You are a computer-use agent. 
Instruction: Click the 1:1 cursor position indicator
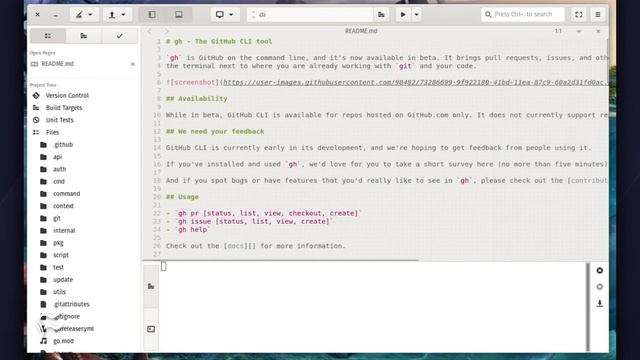pos(558,31)
